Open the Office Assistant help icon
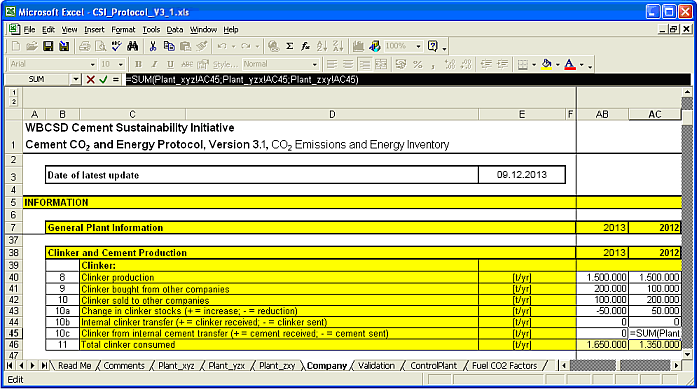This screenshot has height=389, width=697. (433, 46)
